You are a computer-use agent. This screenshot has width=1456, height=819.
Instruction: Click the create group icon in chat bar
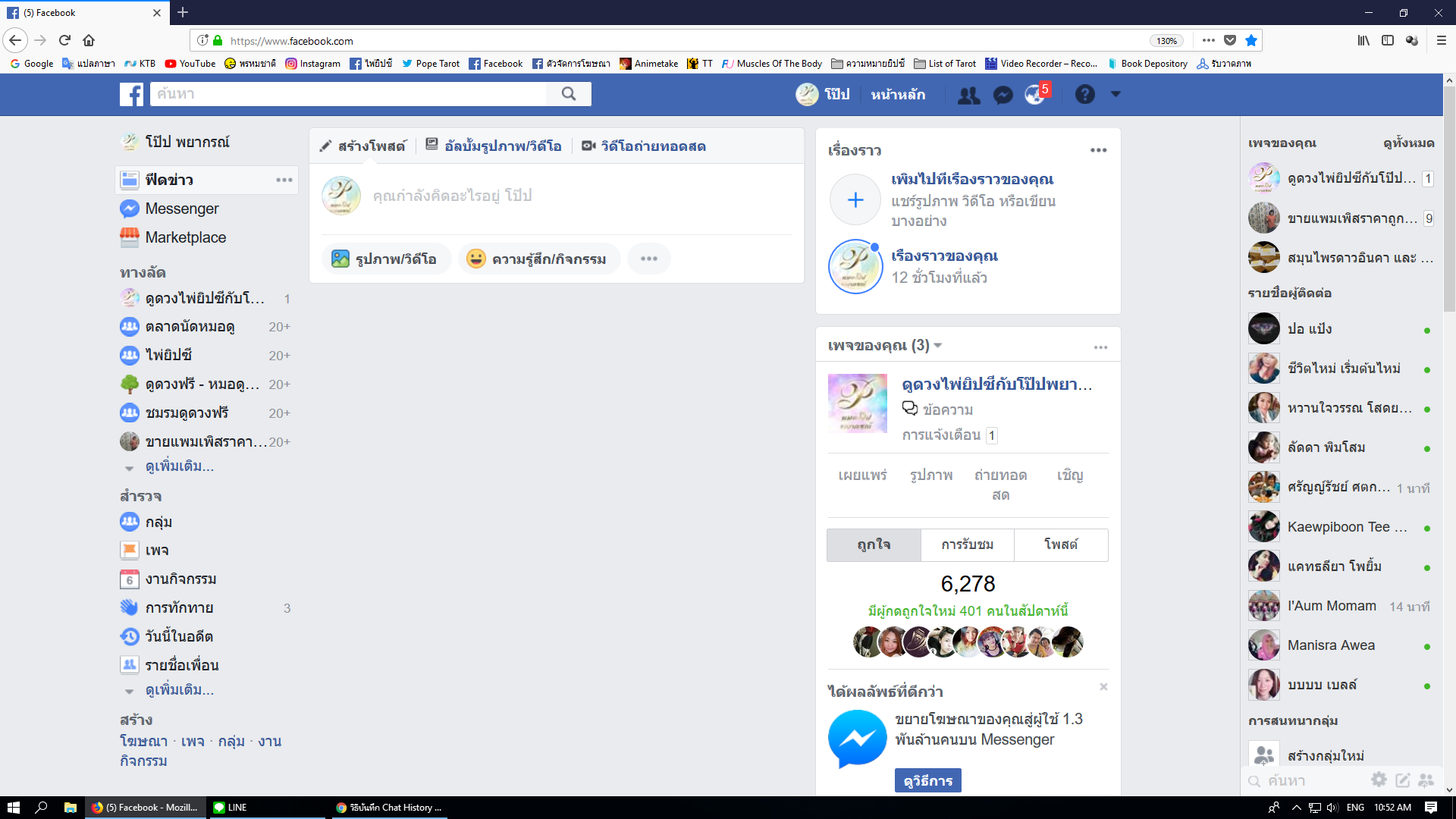tap(1426, 780)
